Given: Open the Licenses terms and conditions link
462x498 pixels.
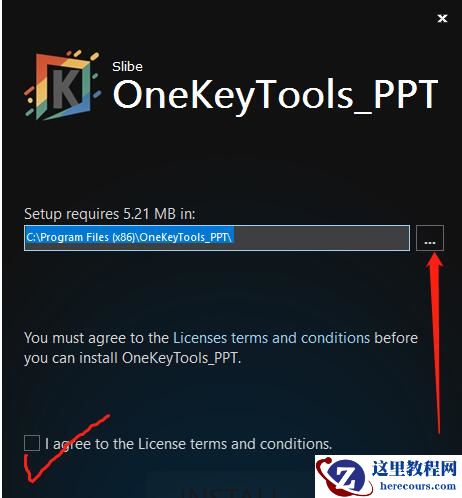Looking at the screenshot, I should (x=271, y=338).
